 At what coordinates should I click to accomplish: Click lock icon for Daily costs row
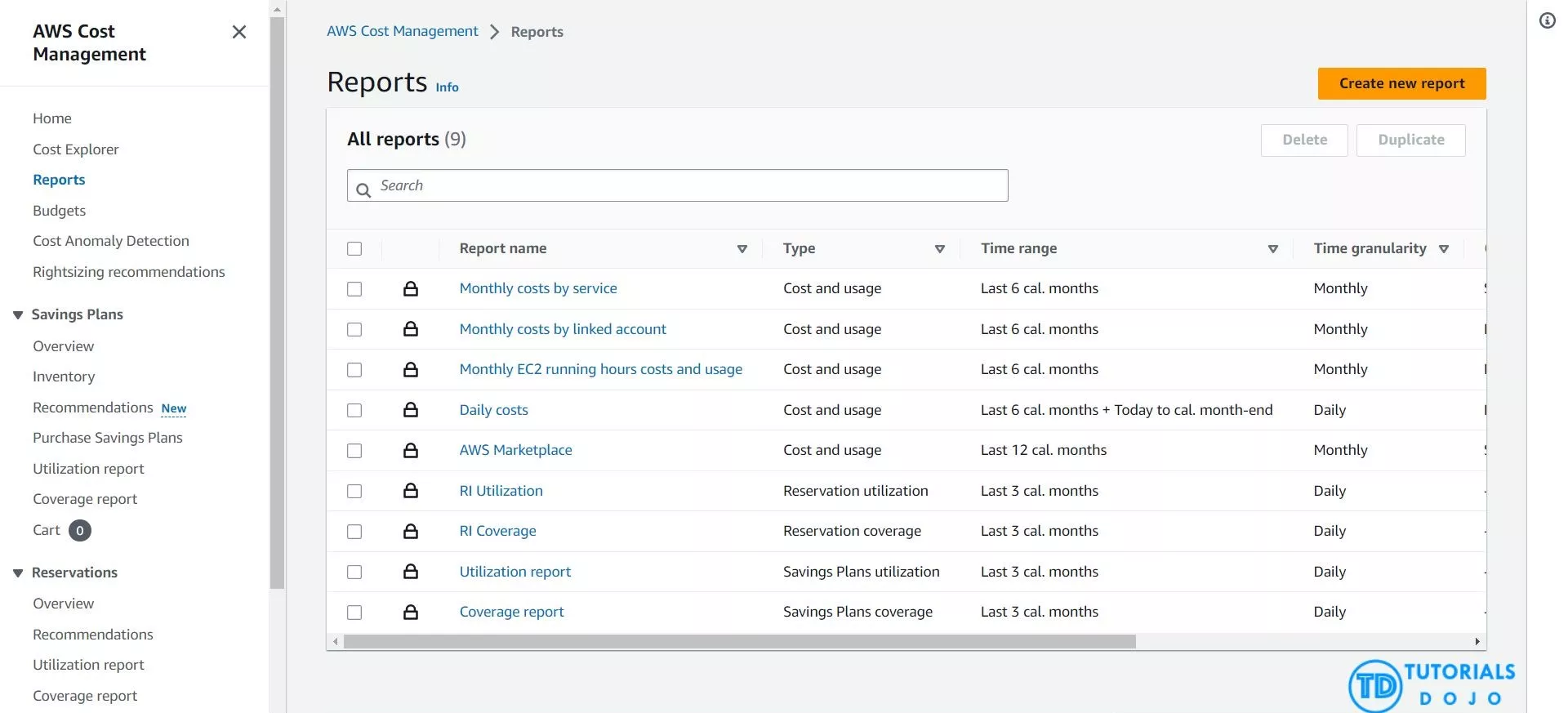point(411,410)
